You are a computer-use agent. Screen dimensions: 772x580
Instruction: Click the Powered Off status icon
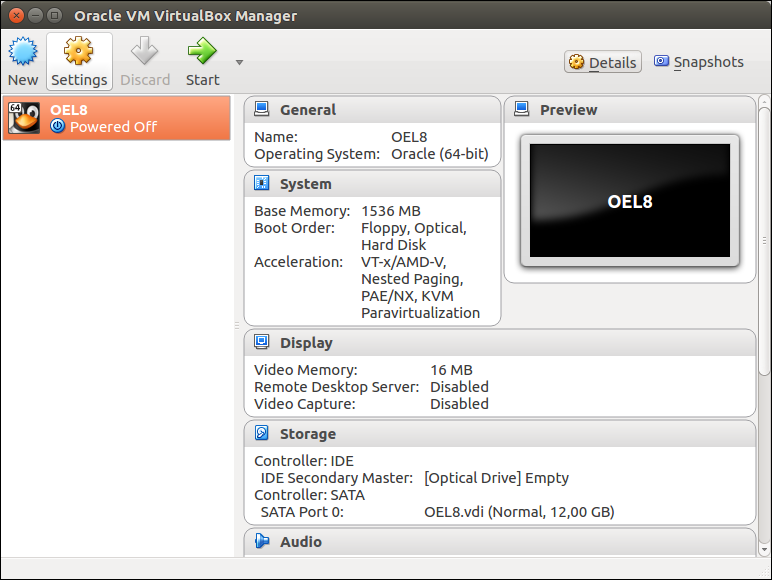pos(58,126)
